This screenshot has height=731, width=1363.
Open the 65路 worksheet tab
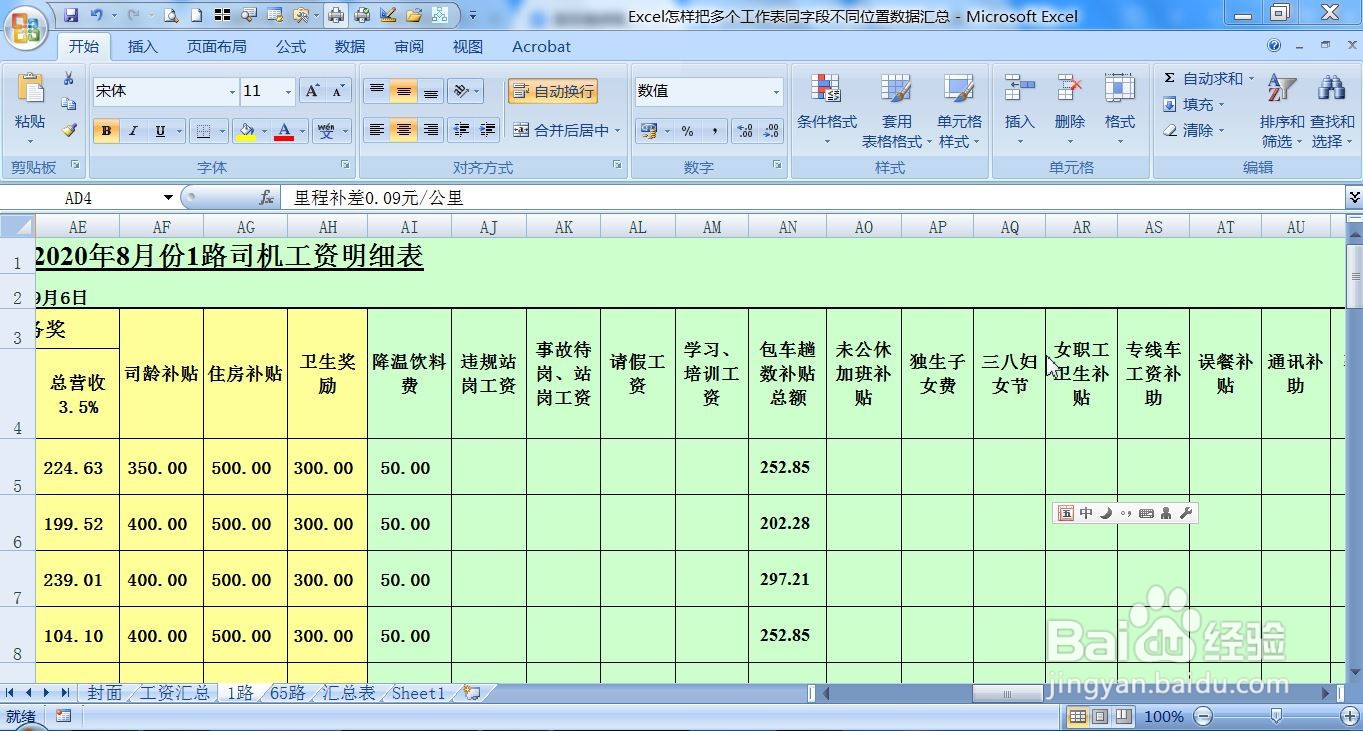click(x=288, y=692)
